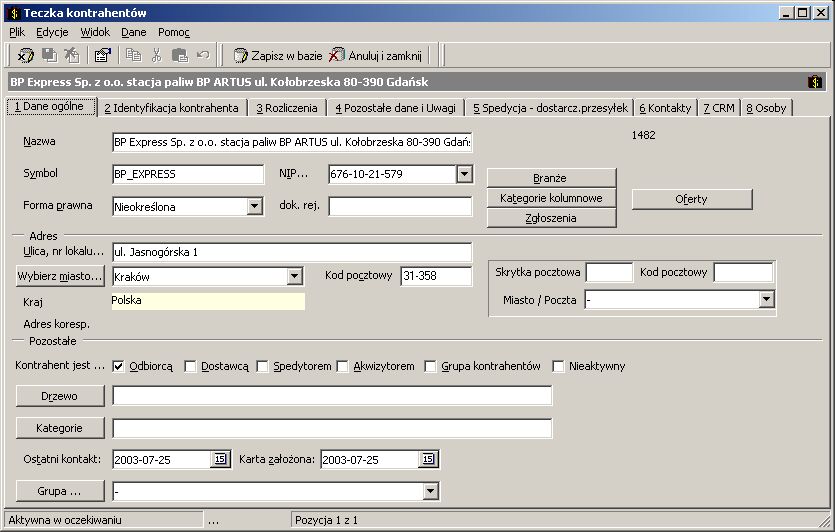Image resolution: width=835 pixels, height=532 pixels.
Task: Click the copy icon in toolbar
Action: tap(133, 55)
